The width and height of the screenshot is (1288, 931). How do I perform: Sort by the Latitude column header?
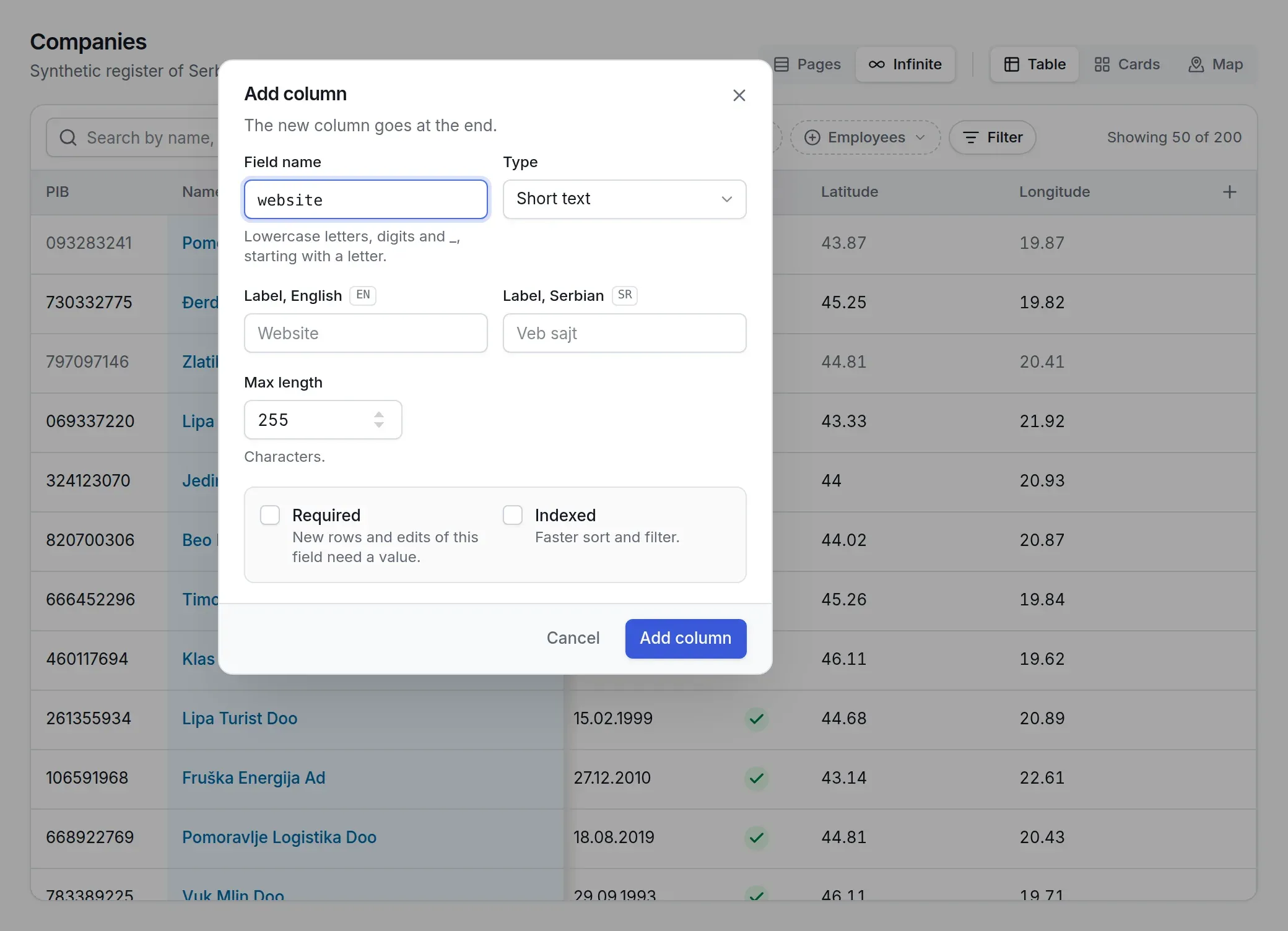coord(850,192)
